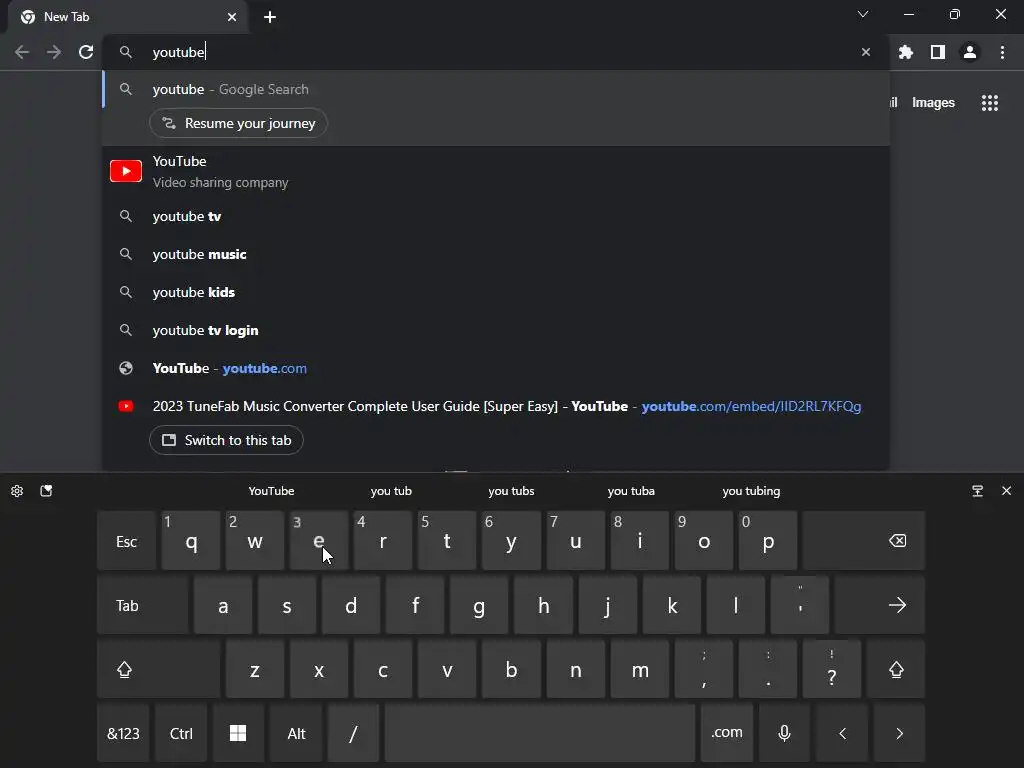Choose the 'youtube tv login' suggestion

tap(496, 330)
